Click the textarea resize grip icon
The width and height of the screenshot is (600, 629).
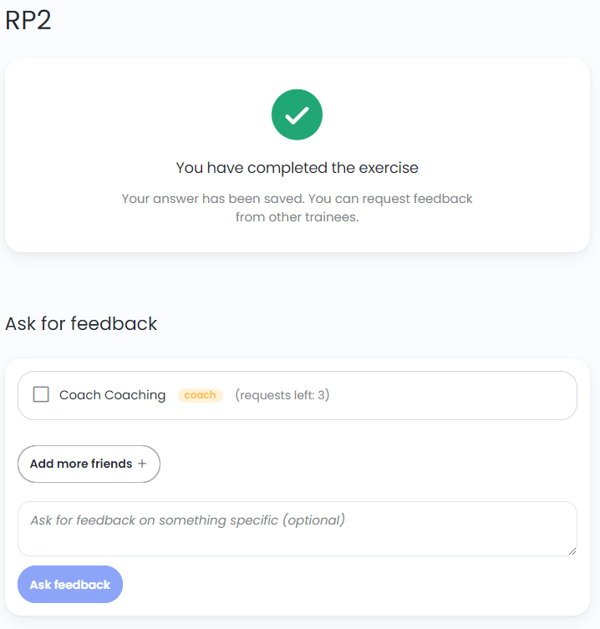click(x=572, y=552)
